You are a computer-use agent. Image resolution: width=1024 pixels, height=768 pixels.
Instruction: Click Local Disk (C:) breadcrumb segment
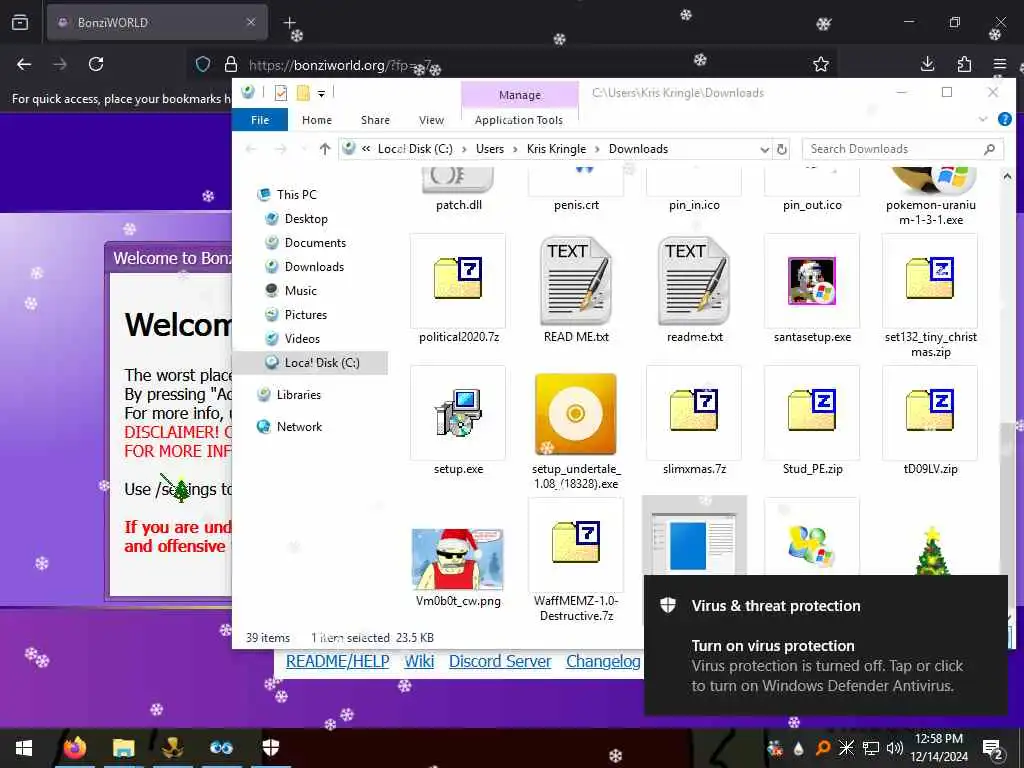[415, 149]
